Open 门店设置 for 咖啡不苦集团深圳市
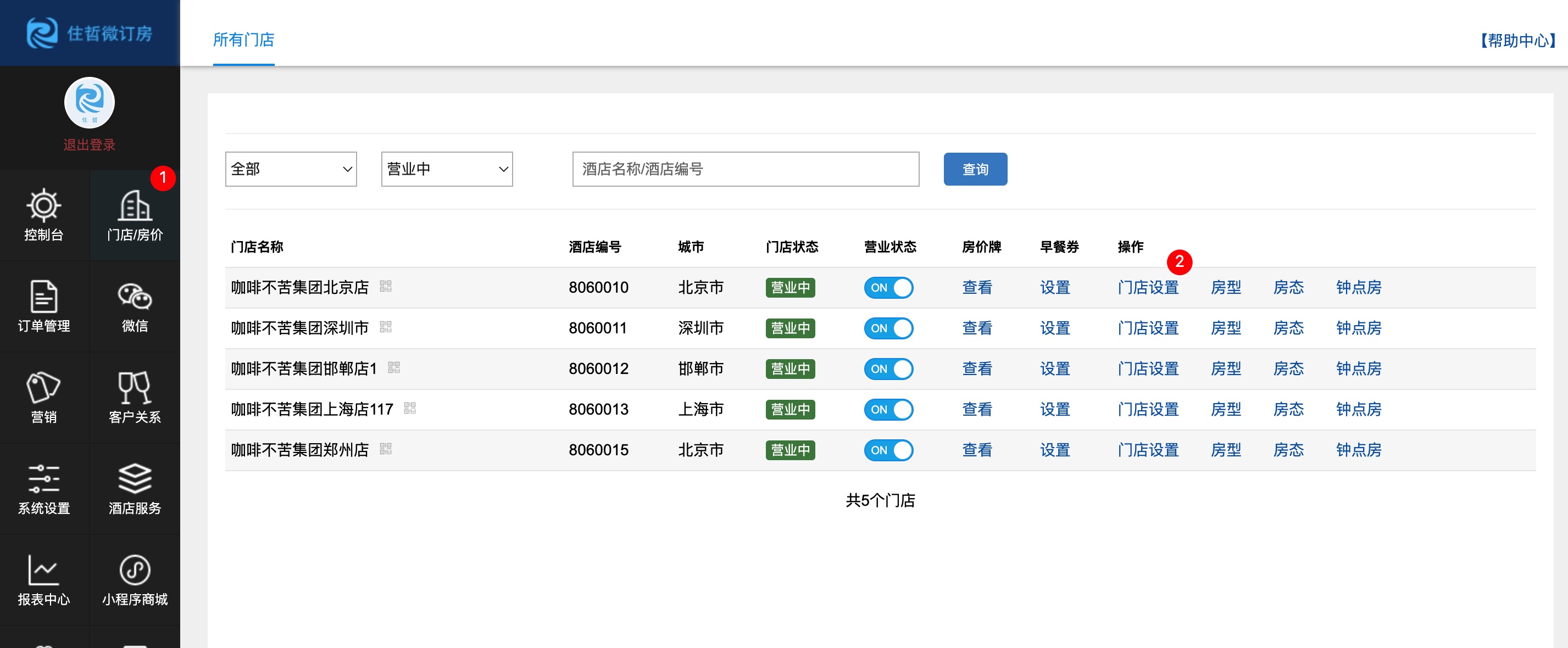This screenshot has width=1568, height=648. (x=1148, y=328)
